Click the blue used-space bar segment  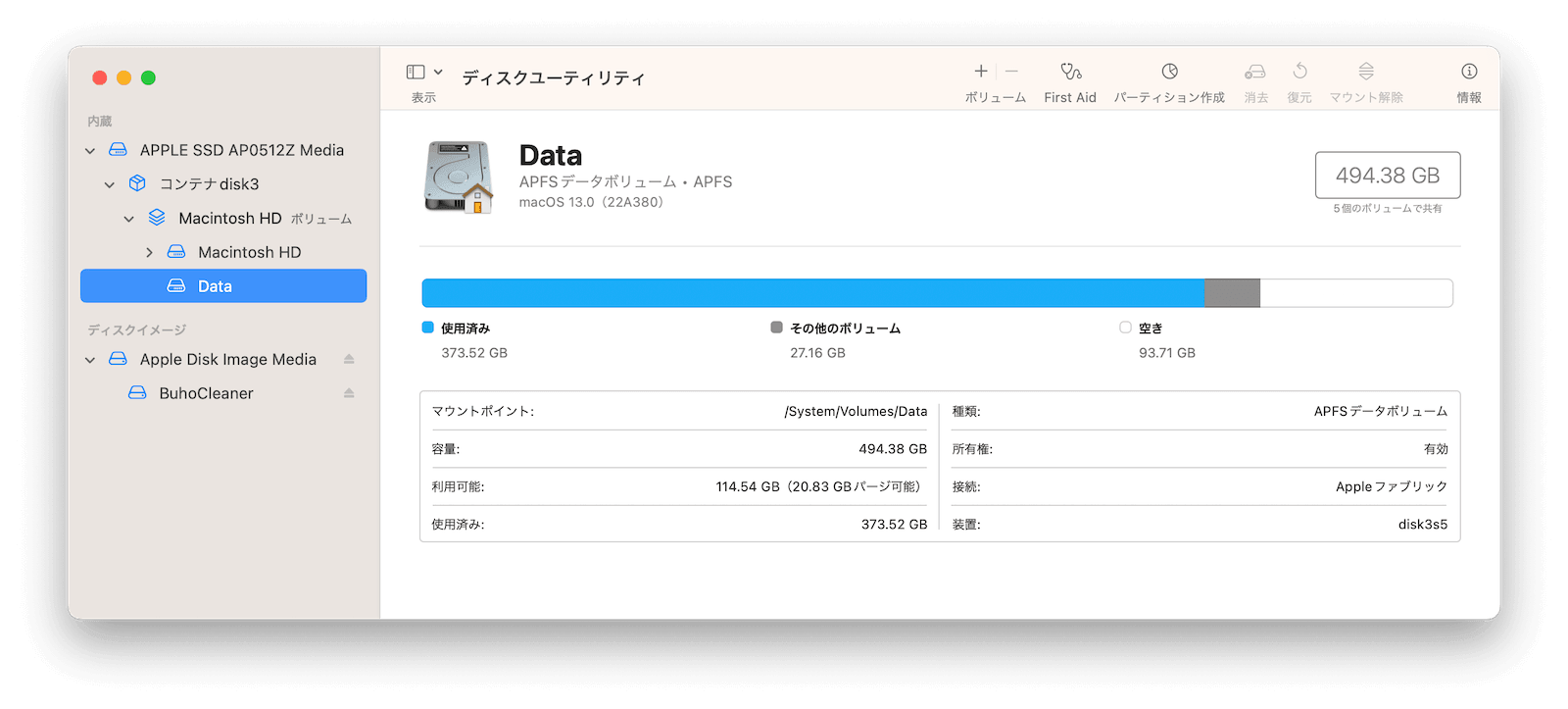813,293
